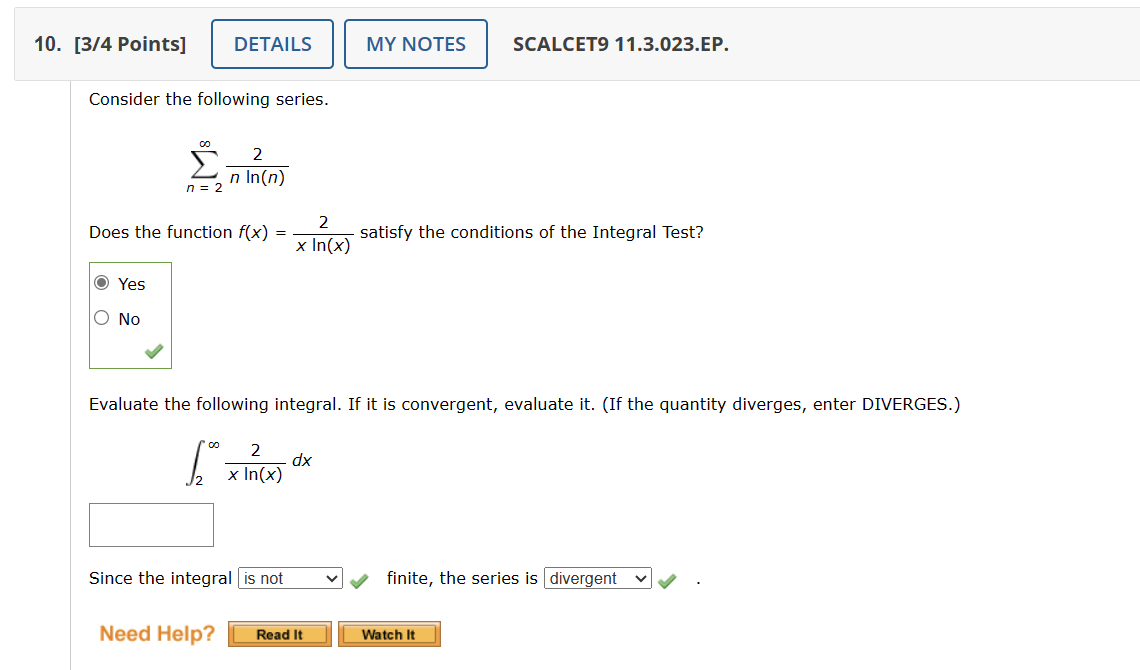Screen dimensions: 1140x670
Task: Choose 'is not' from the integral dropdown
Action: click(290, 578)
